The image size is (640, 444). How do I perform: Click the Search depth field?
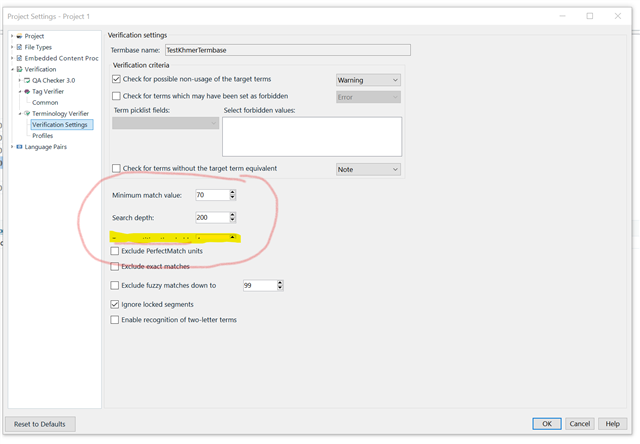click(212, 218)
